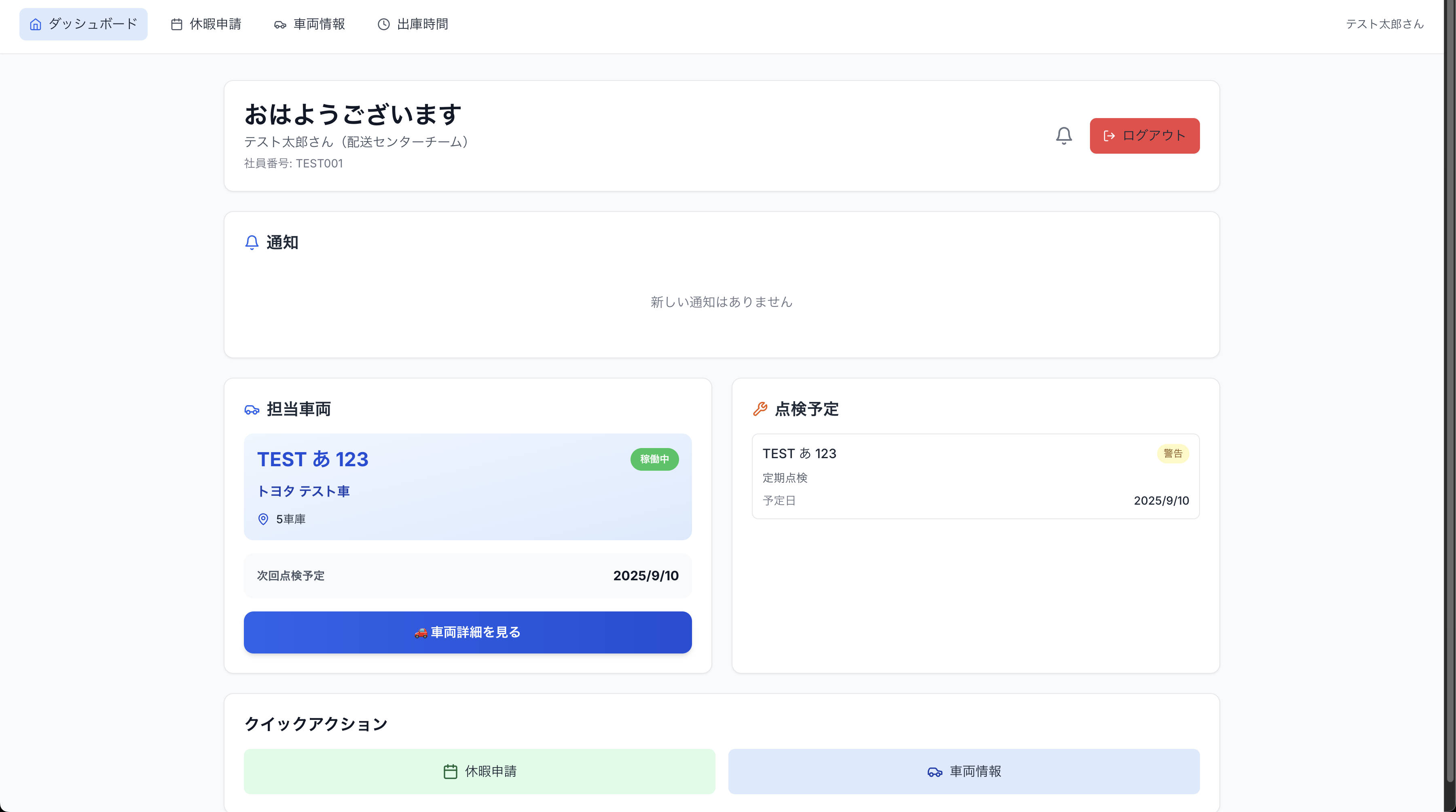
Task: Click the 社員番号: TEST001 text
Action: [293, 163]
